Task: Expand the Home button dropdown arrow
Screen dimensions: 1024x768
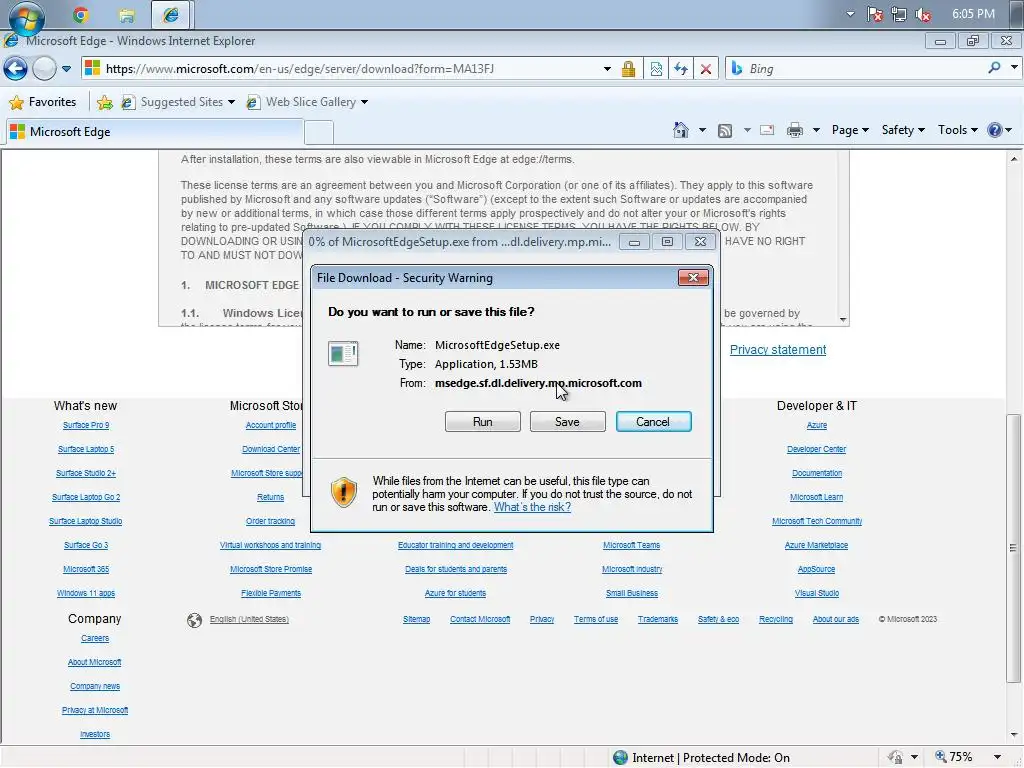Action: pyautogui.click(x=702, y=130)
